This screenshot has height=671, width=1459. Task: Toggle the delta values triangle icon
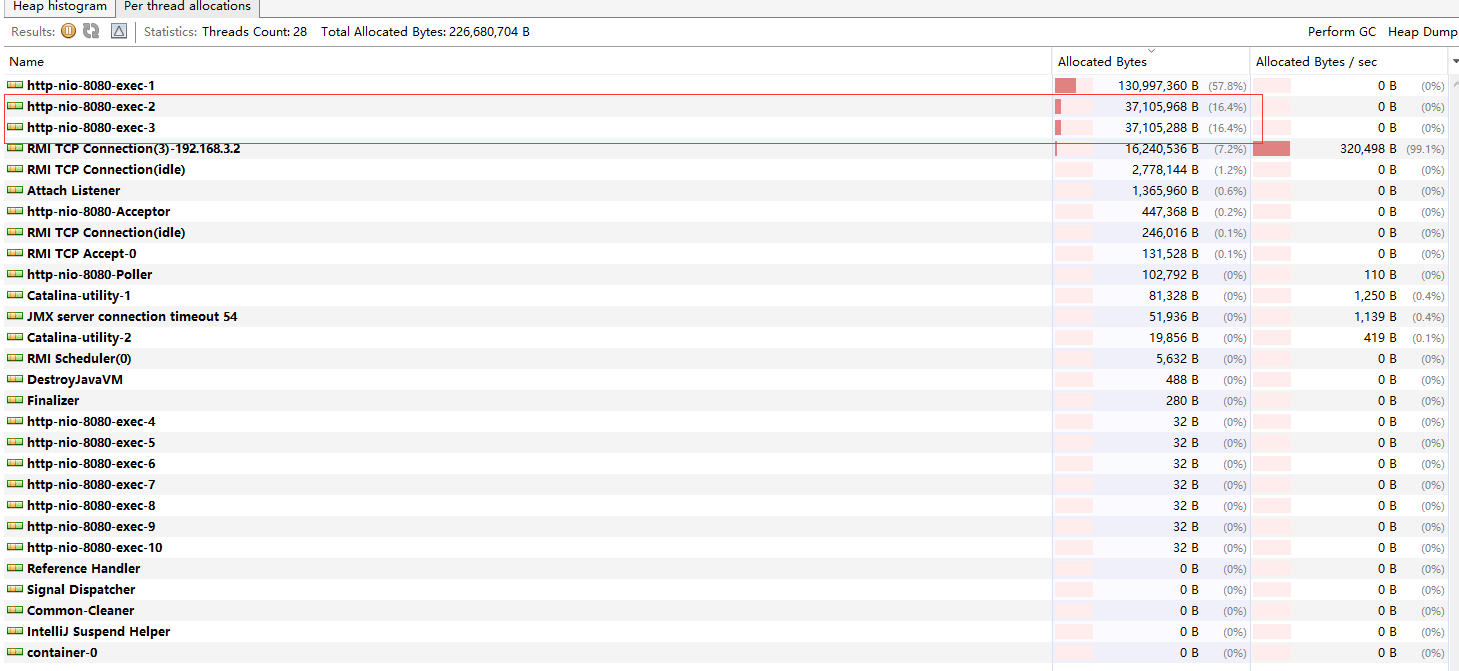click(119, 31)
